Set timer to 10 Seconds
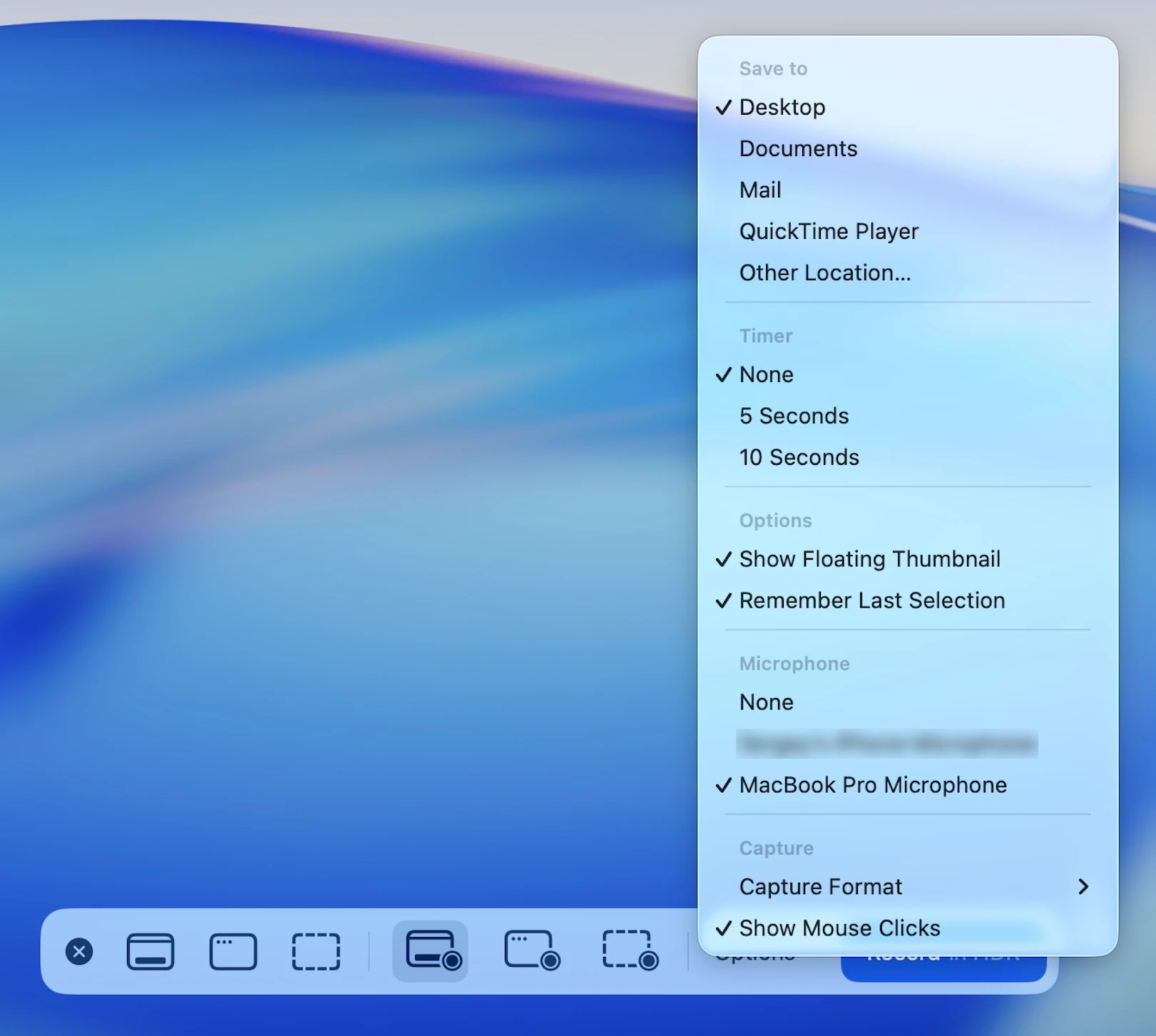1156x1036 pixels. click(908, 457)
